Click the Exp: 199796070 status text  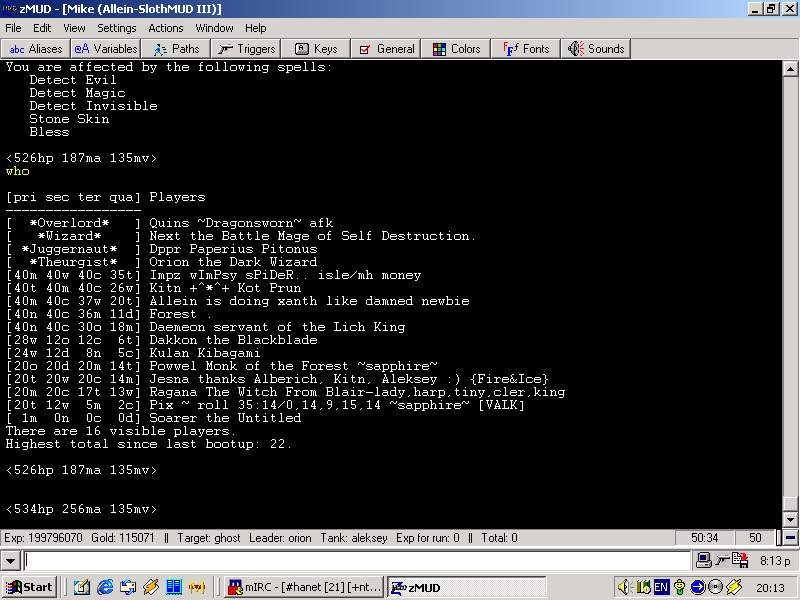[43, 538]
